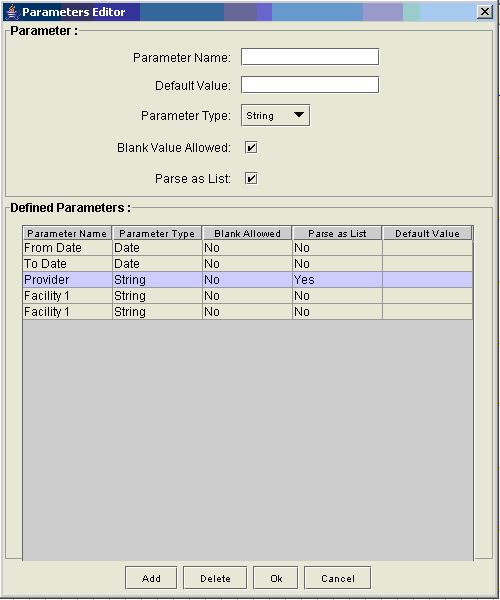Click the Parameter Name column header
500x600 pixels.
click(x=67, y=233)
